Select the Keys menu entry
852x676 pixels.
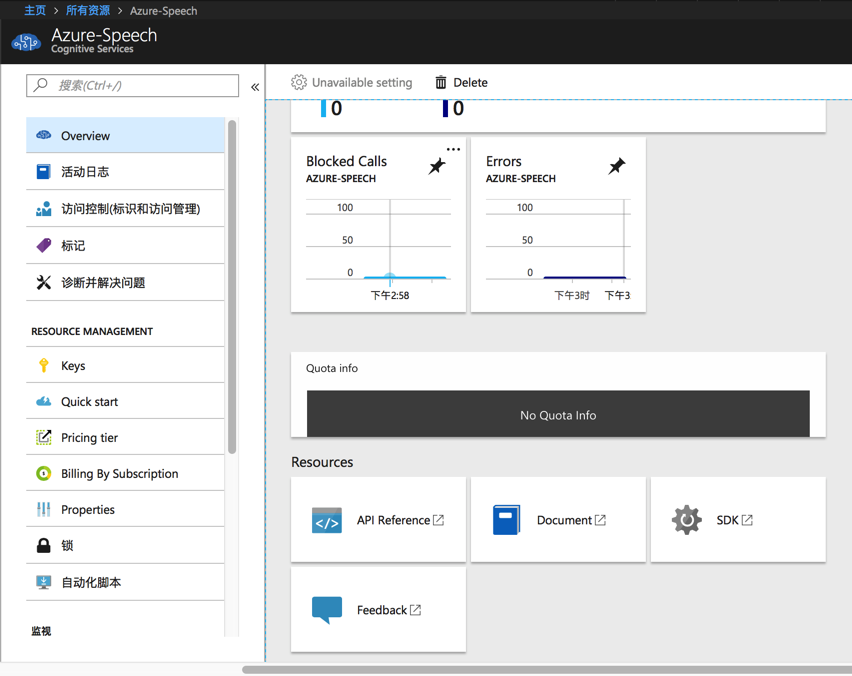pyautogui.click(x=125, y=365)
